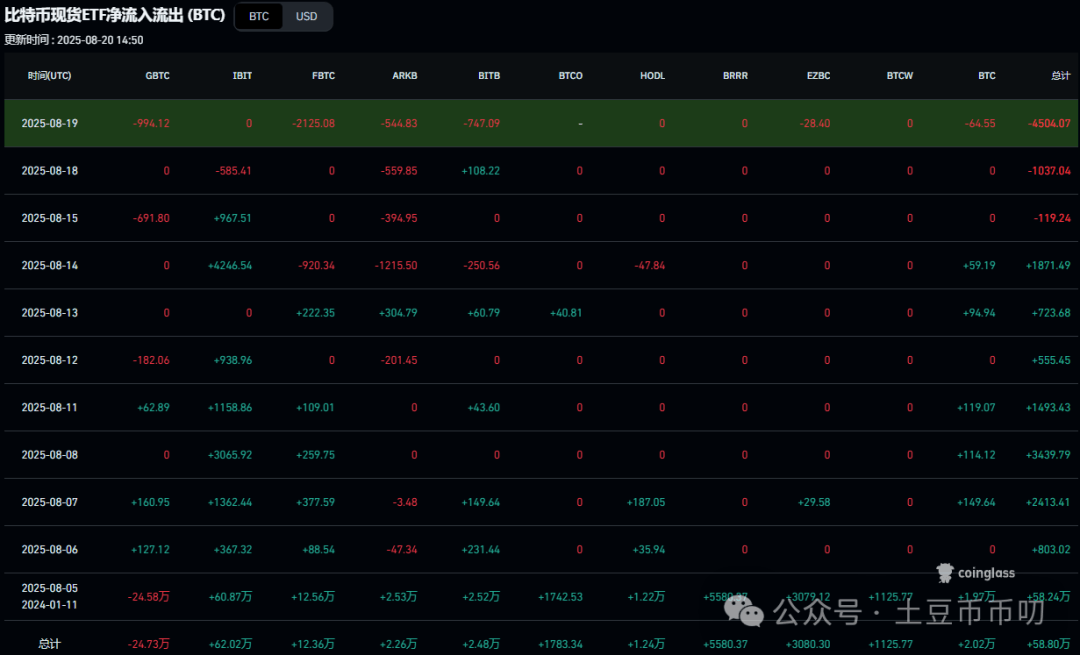Click the IBIT column header

pos(241,76)
